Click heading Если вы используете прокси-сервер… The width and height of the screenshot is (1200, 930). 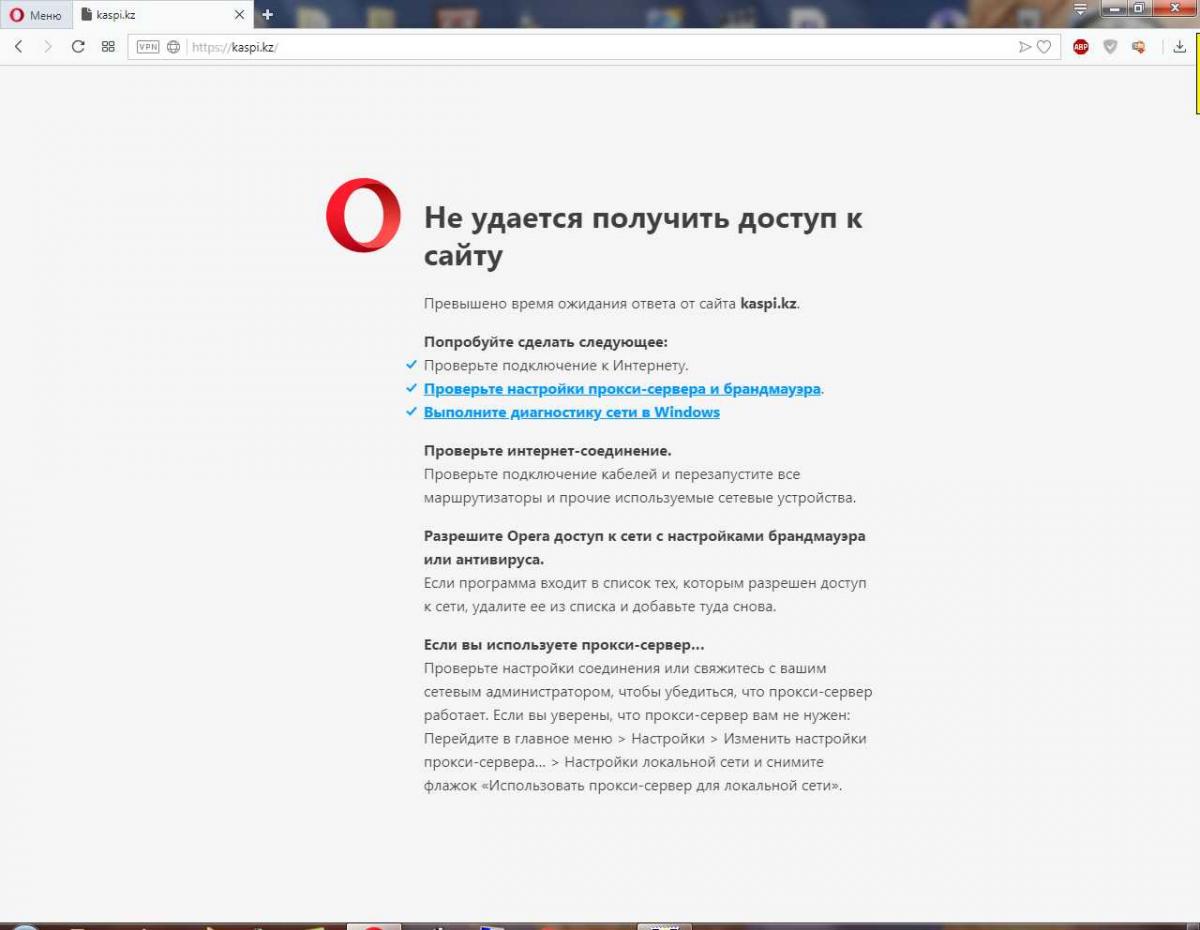pos(564,645)
